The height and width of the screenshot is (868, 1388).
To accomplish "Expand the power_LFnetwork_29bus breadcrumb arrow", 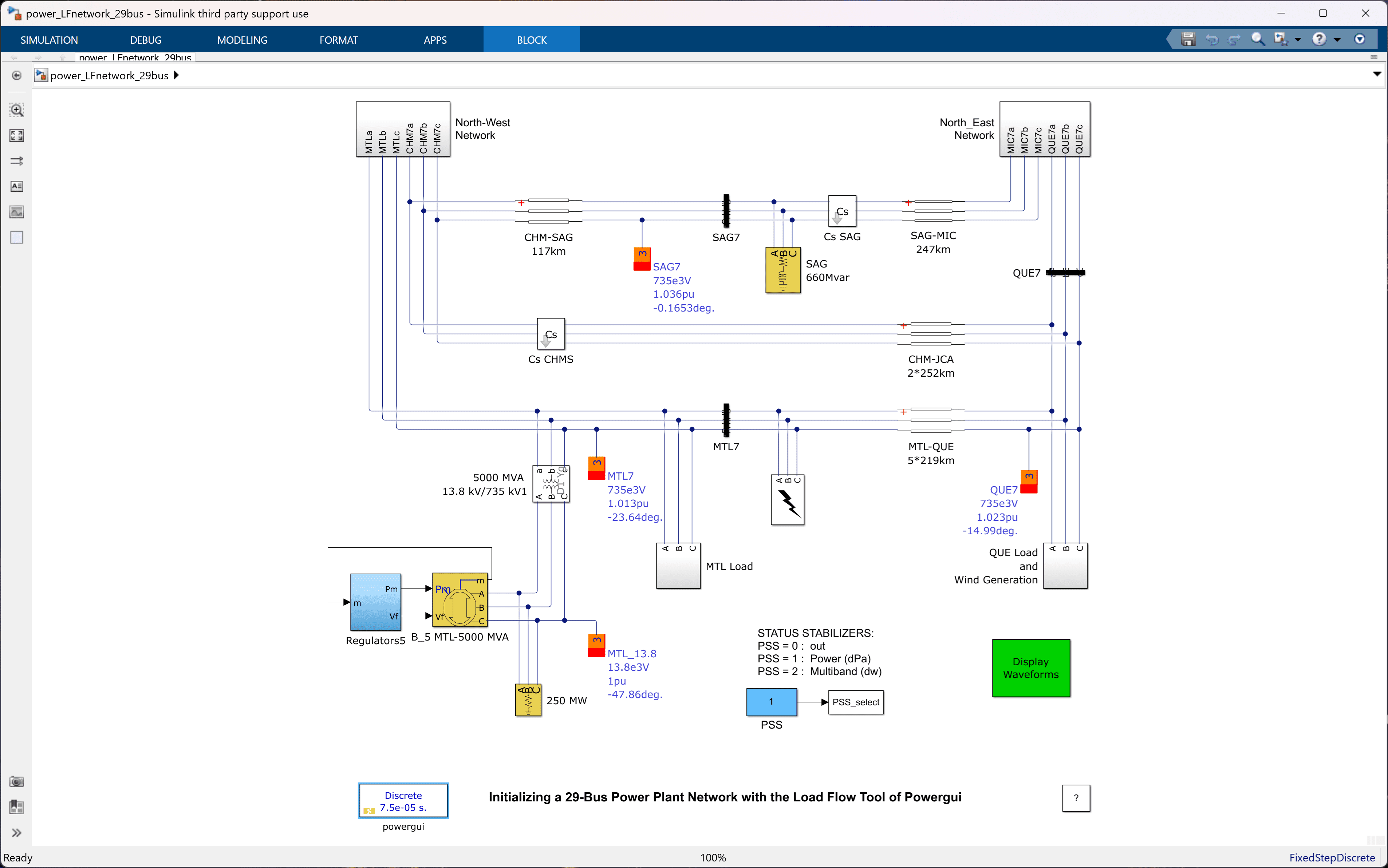I will click(x=176, y=75).
